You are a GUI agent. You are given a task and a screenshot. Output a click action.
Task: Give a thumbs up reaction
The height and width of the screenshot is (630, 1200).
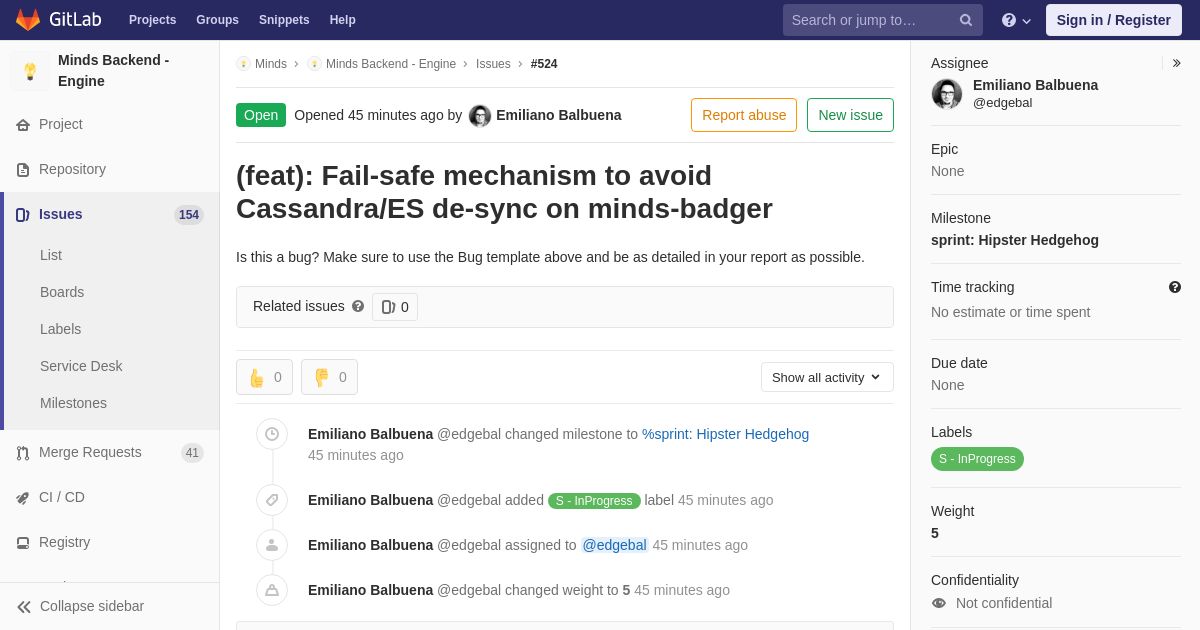264,377
